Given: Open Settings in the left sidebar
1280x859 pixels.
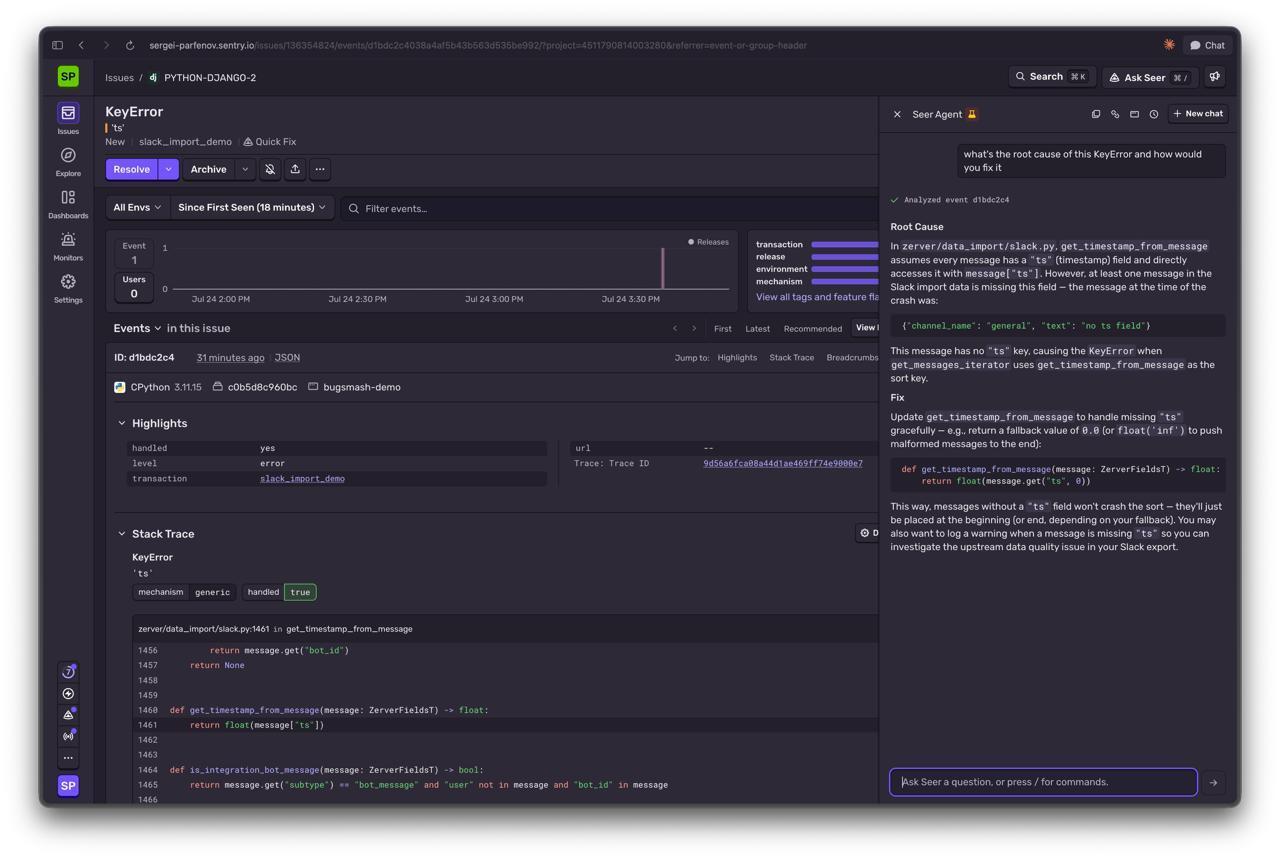Looking at the screenshot, I should click(x=68, y=287).
